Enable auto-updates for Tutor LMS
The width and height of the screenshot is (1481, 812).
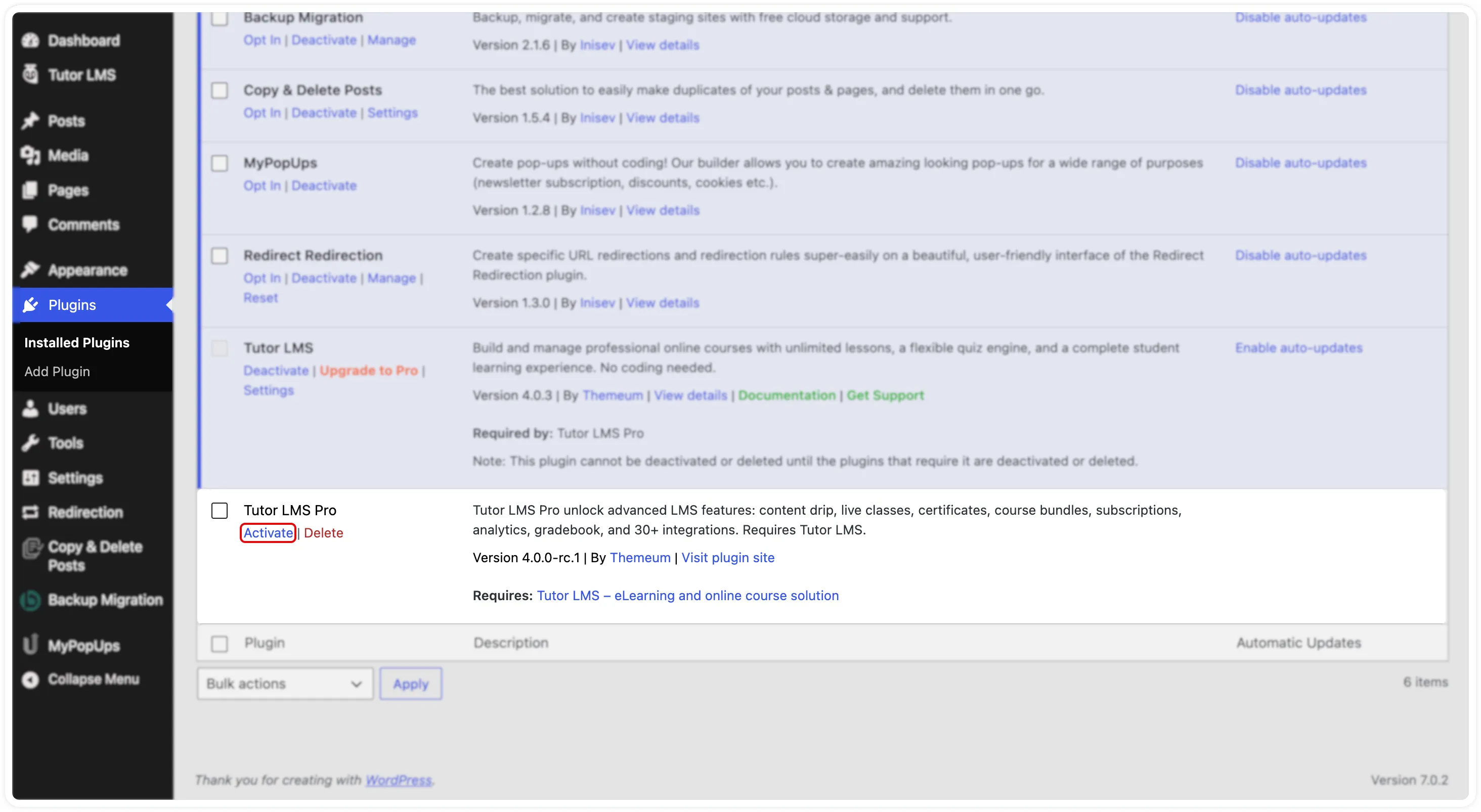pos(1299,348)
